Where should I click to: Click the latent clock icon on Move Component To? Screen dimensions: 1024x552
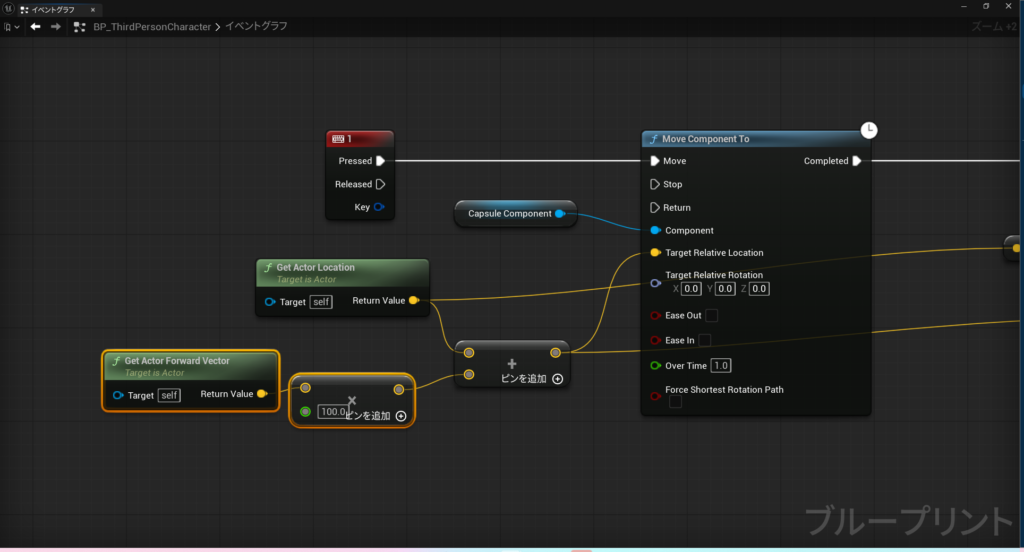870,130
